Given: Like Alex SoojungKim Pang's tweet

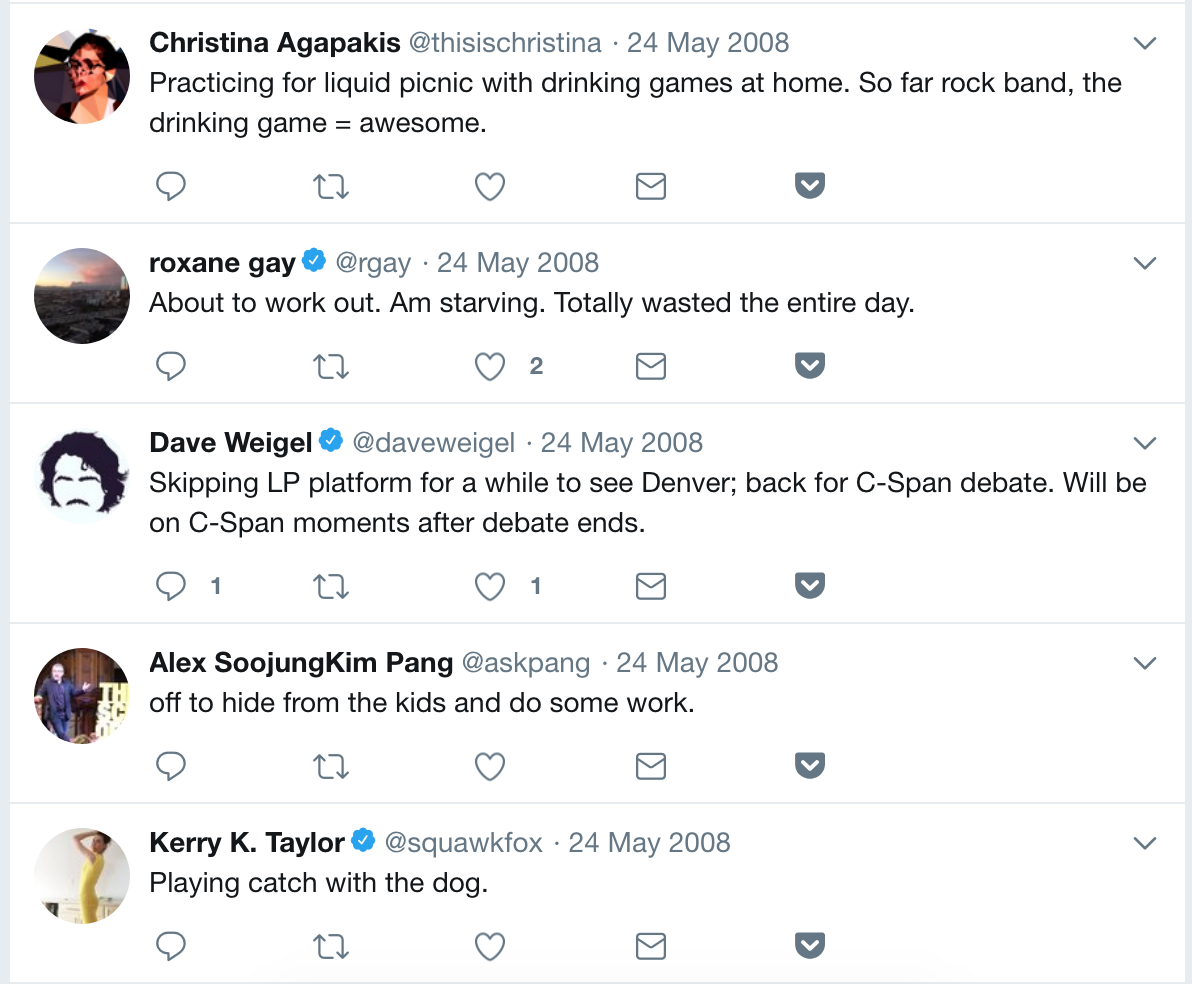Looking at the screenshot, I should coord(490,767).
